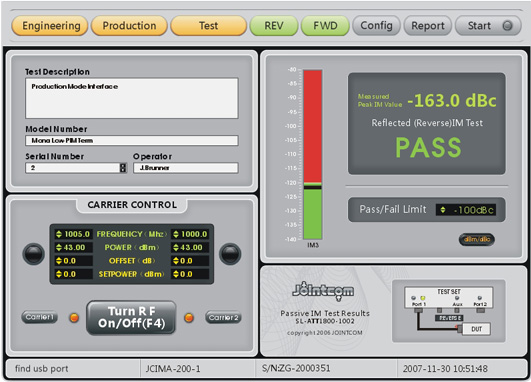Adjust Serial Number spinner arrows
The height and width of the screenshot is (382, 531).
point(123,168)
